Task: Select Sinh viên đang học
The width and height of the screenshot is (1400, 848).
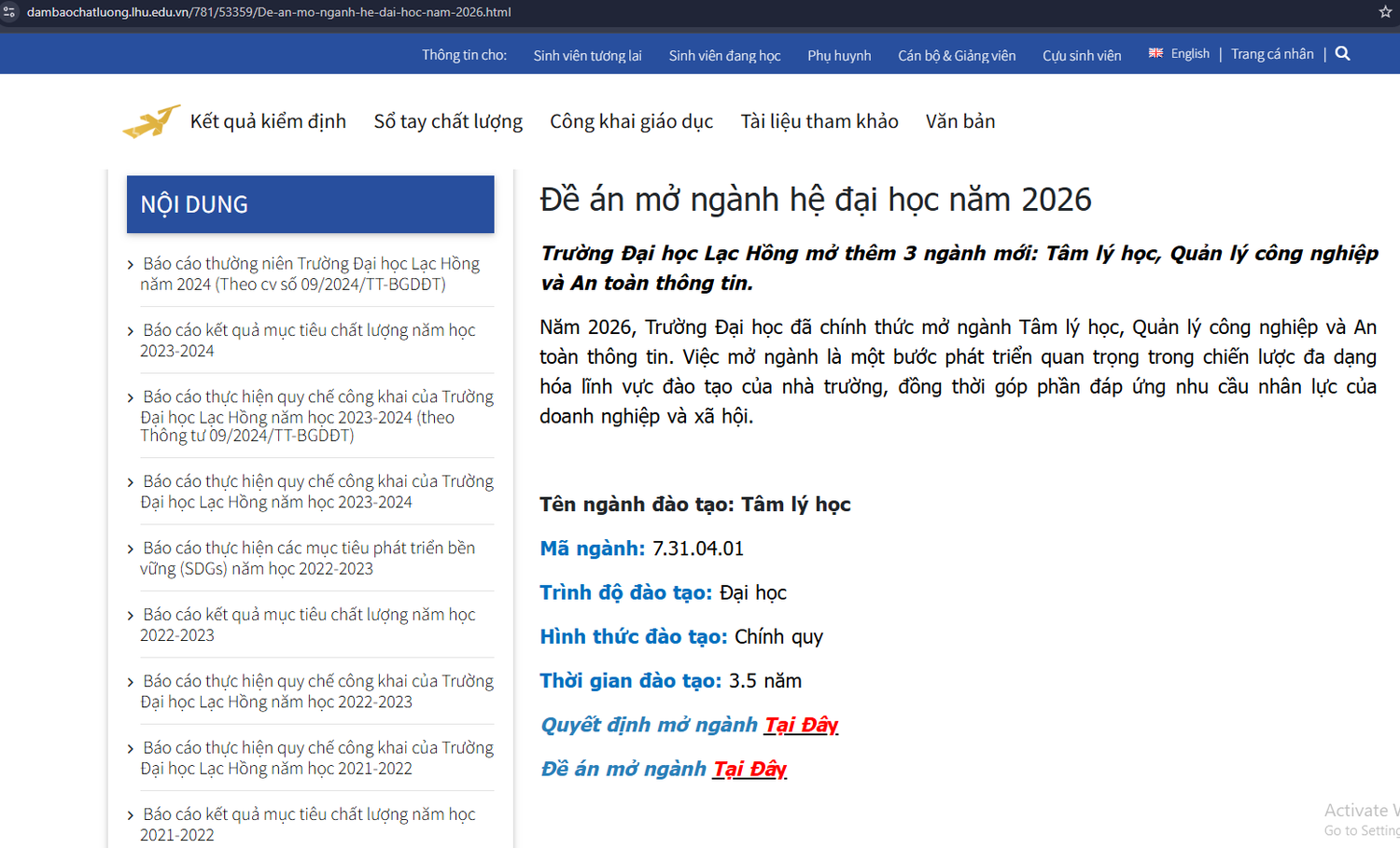Action: [x=724, y=56]
